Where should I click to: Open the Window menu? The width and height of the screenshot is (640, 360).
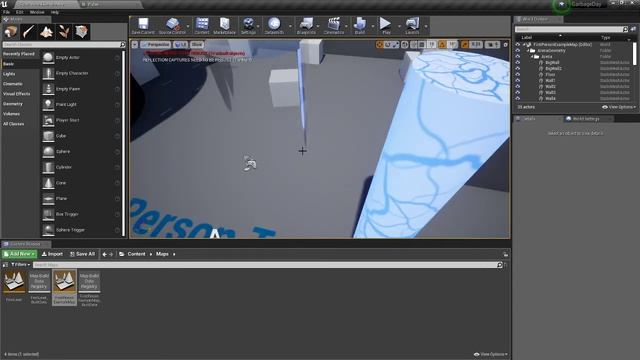tap(37, 12)
